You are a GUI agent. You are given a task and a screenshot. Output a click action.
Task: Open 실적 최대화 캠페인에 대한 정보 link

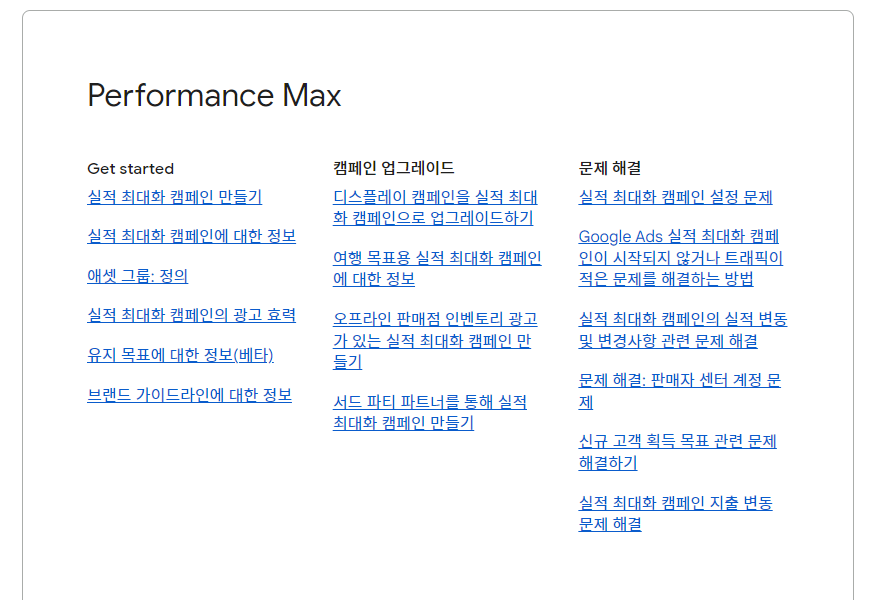click(191, 236)
